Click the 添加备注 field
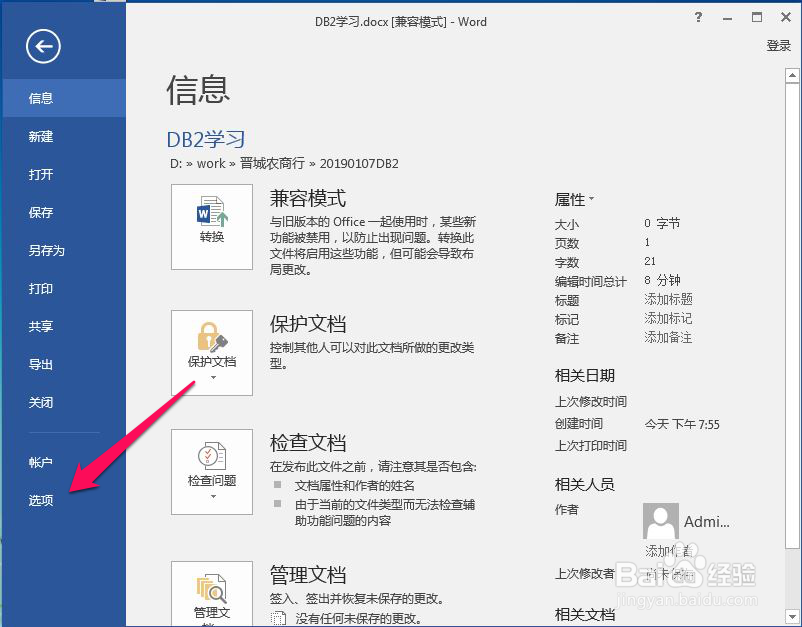The height and width of the screenshot is (627, 802). click(668, 338)
